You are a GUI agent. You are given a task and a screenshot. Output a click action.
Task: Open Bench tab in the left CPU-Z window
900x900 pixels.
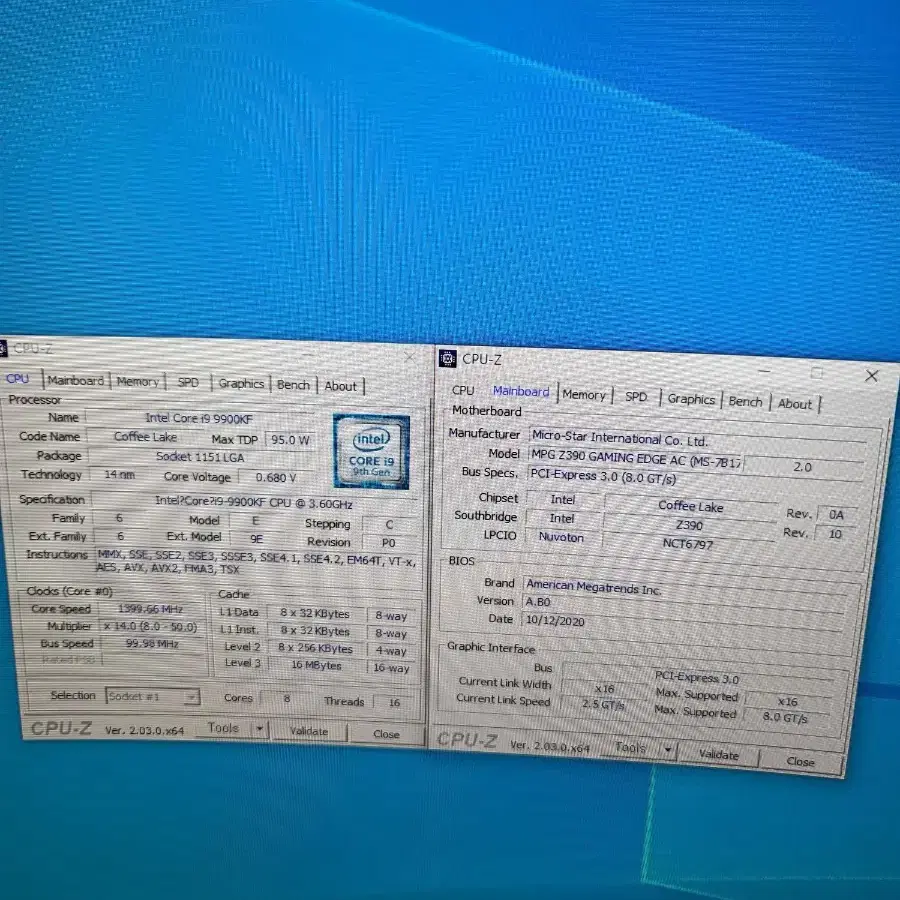coord(293,385)
